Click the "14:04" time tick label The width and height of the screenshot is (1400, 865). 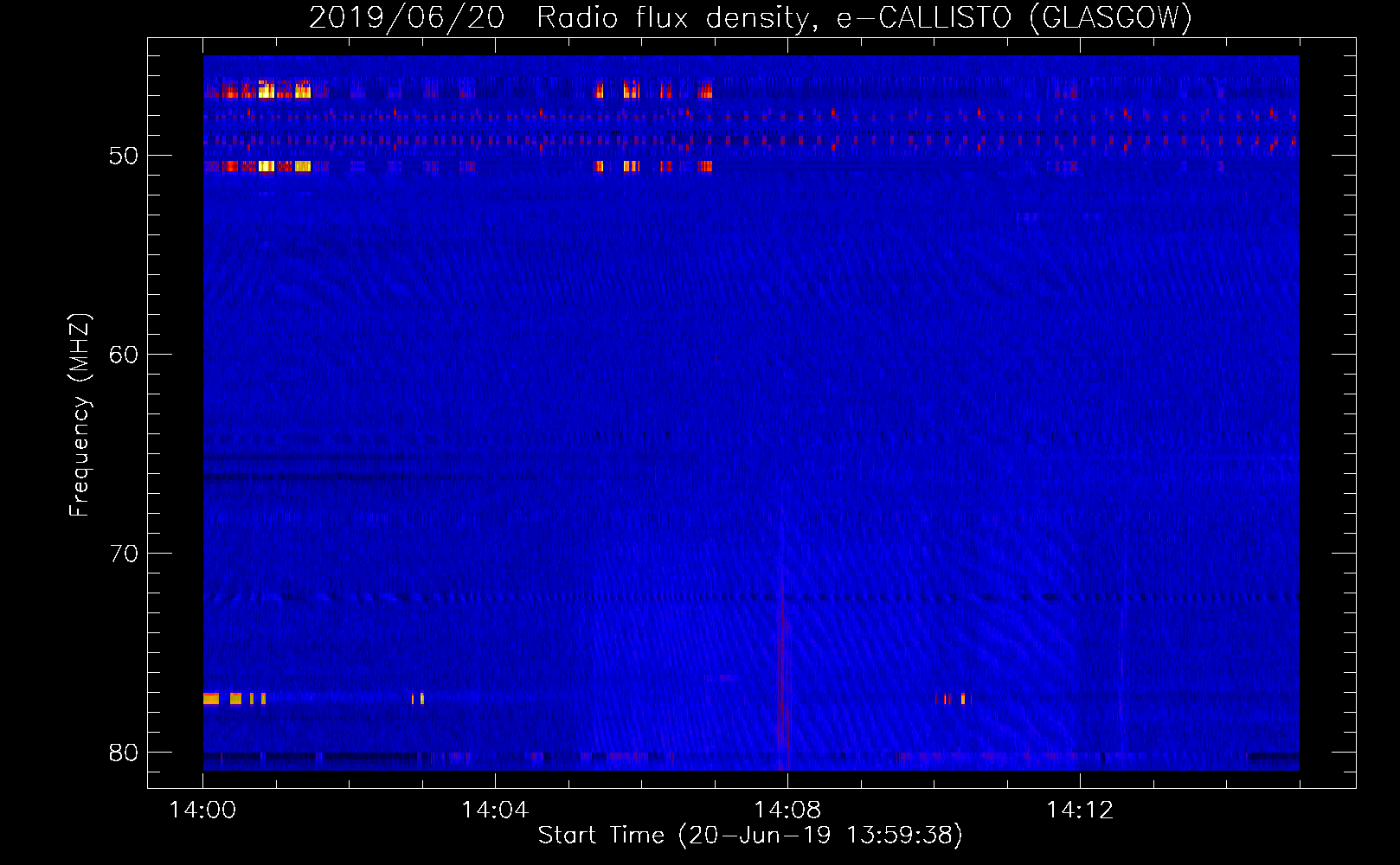(x=495, y=811)
